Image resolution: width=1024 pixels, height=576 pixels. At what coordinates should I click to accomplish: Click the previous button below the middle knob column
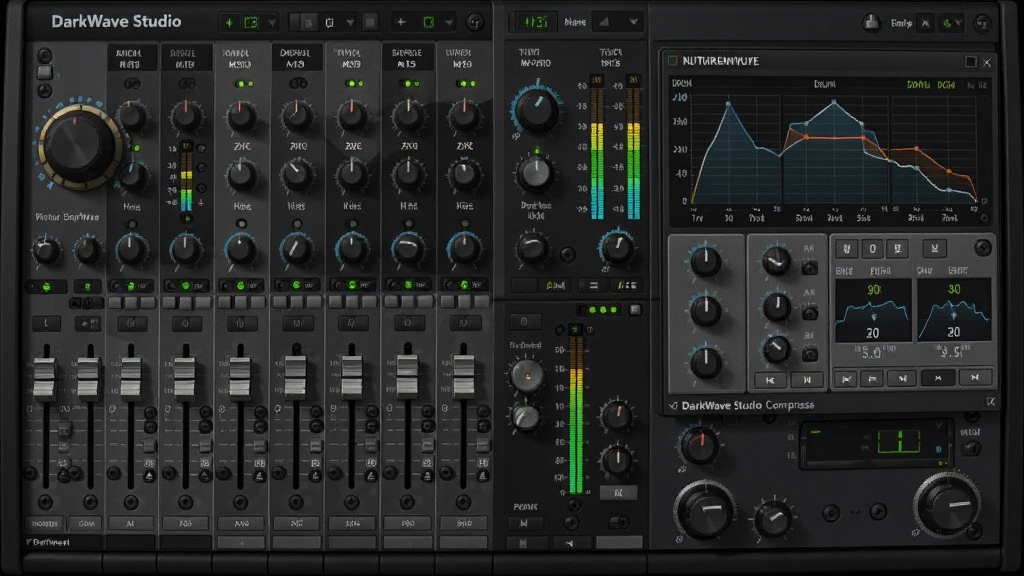pos(771,379)
